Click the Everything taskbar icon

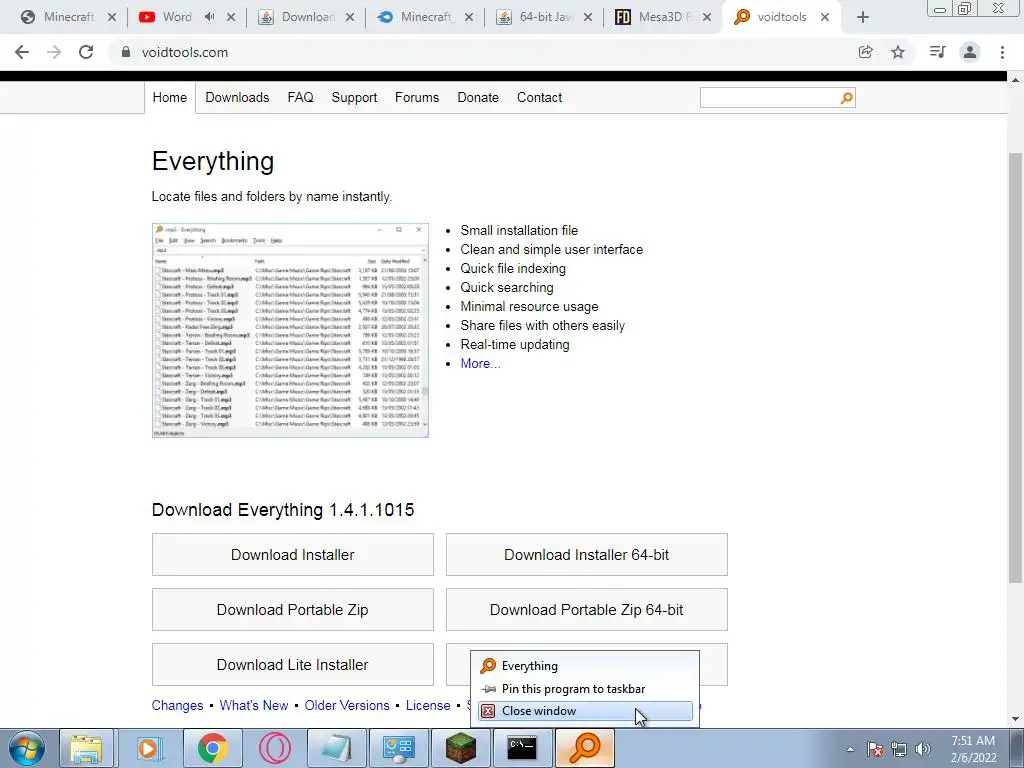tap(584, 748)
